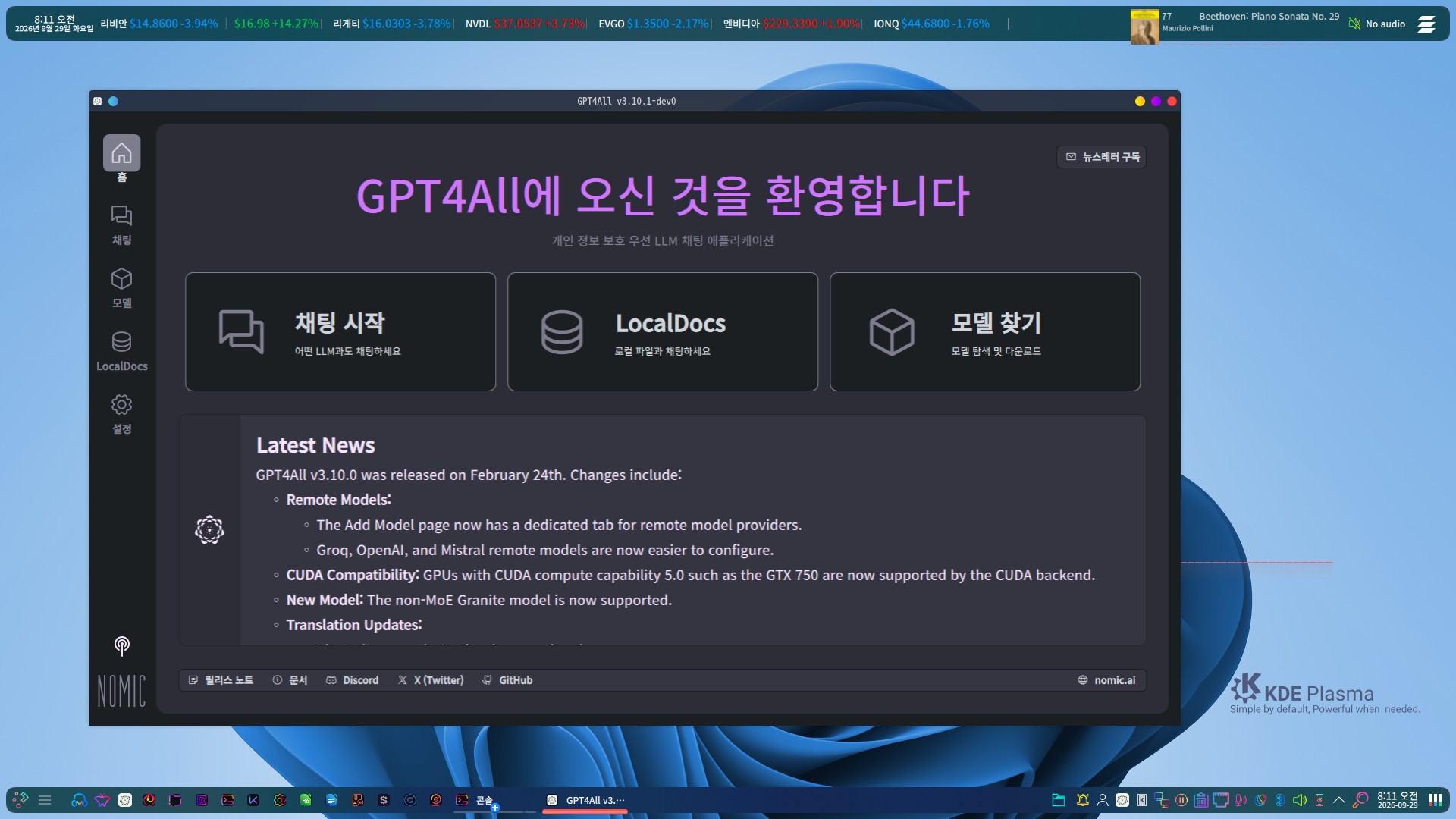Open the LocalDocs sidebar view
This screenshot has width=1456, height=819.
click(121, 351)
